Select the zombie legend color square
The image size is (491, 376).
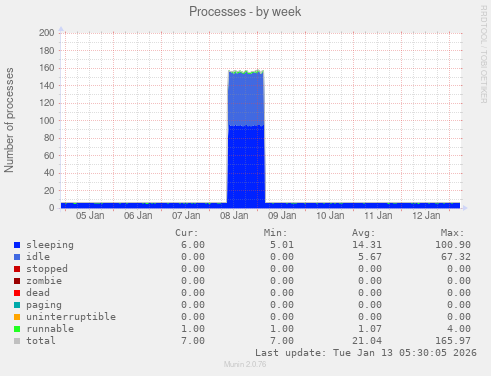pos(17,281)
